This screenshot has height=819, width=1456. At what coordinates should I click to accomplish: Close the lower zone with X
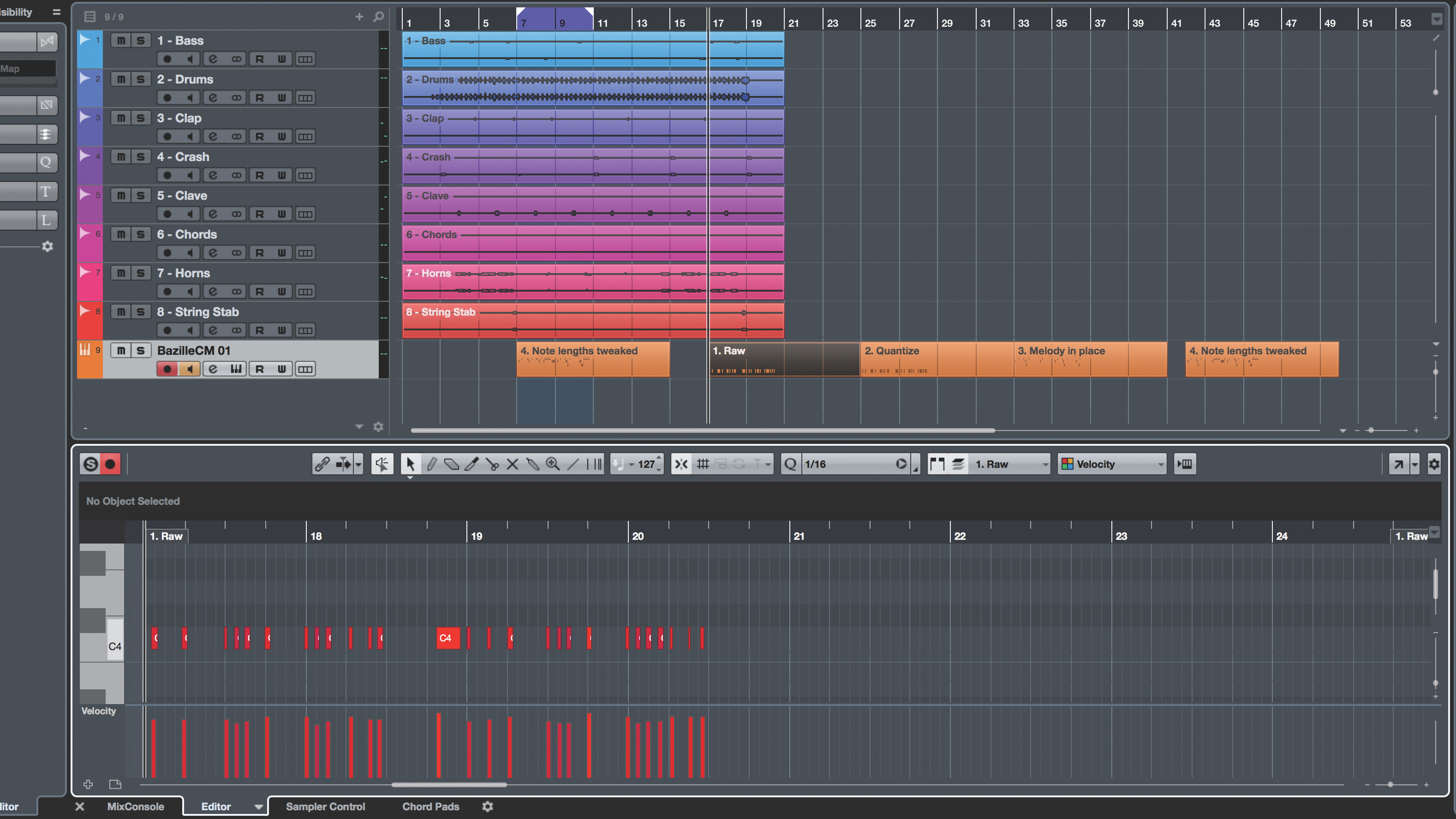[x=80, y=807]
